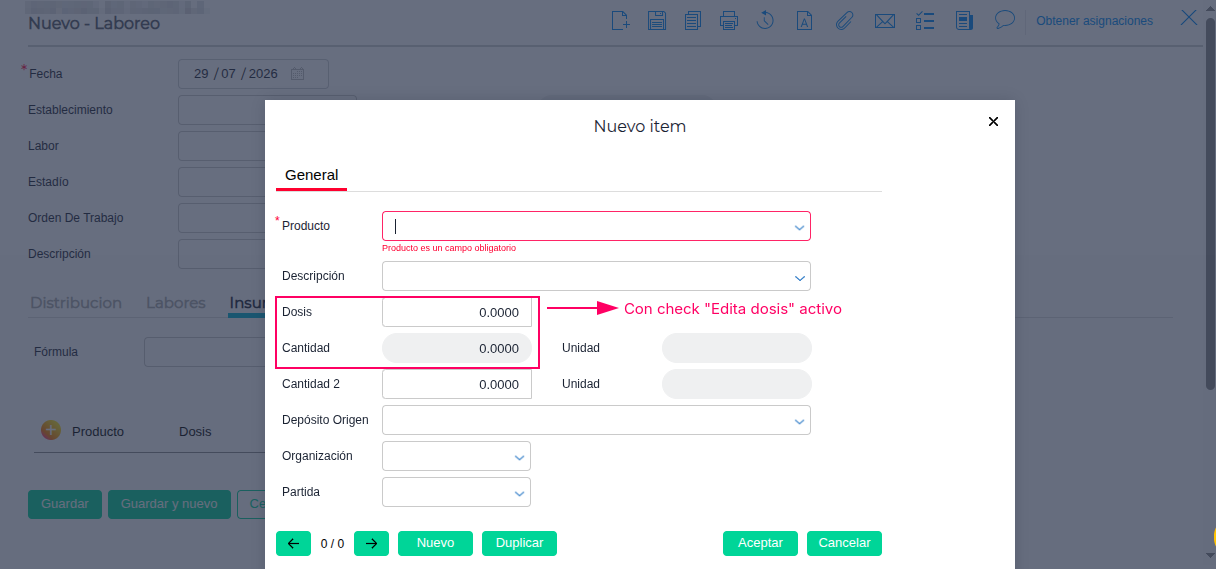Click the Unidad field beside Cantidad 2

coord(737,384)
